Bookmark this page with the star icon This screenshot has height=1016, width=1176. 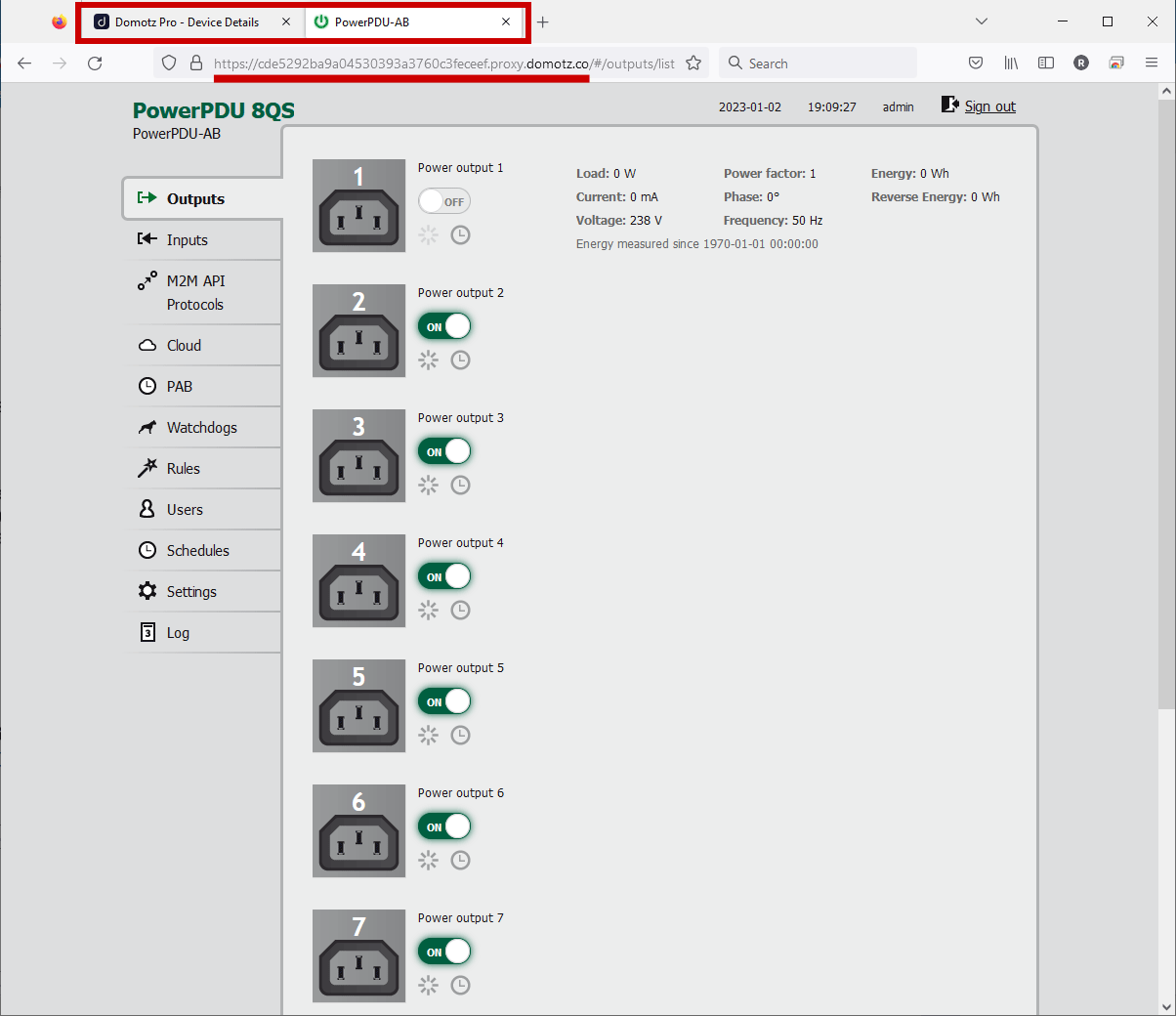click(693, 63)
